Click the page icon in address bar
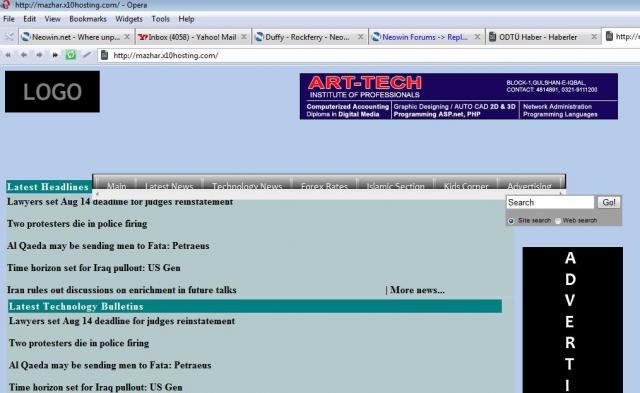The image size is (640, 393). [104, 55]
